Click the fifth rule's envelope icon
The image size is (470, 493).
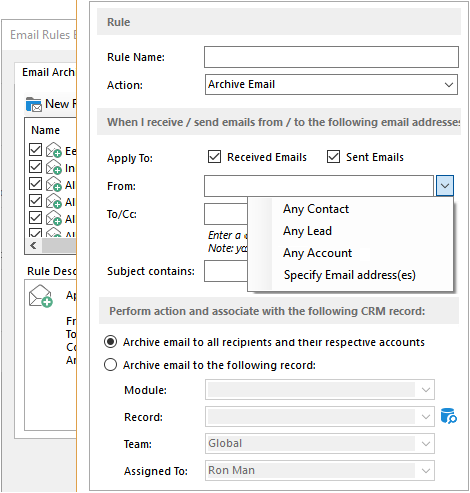(54, 218)
